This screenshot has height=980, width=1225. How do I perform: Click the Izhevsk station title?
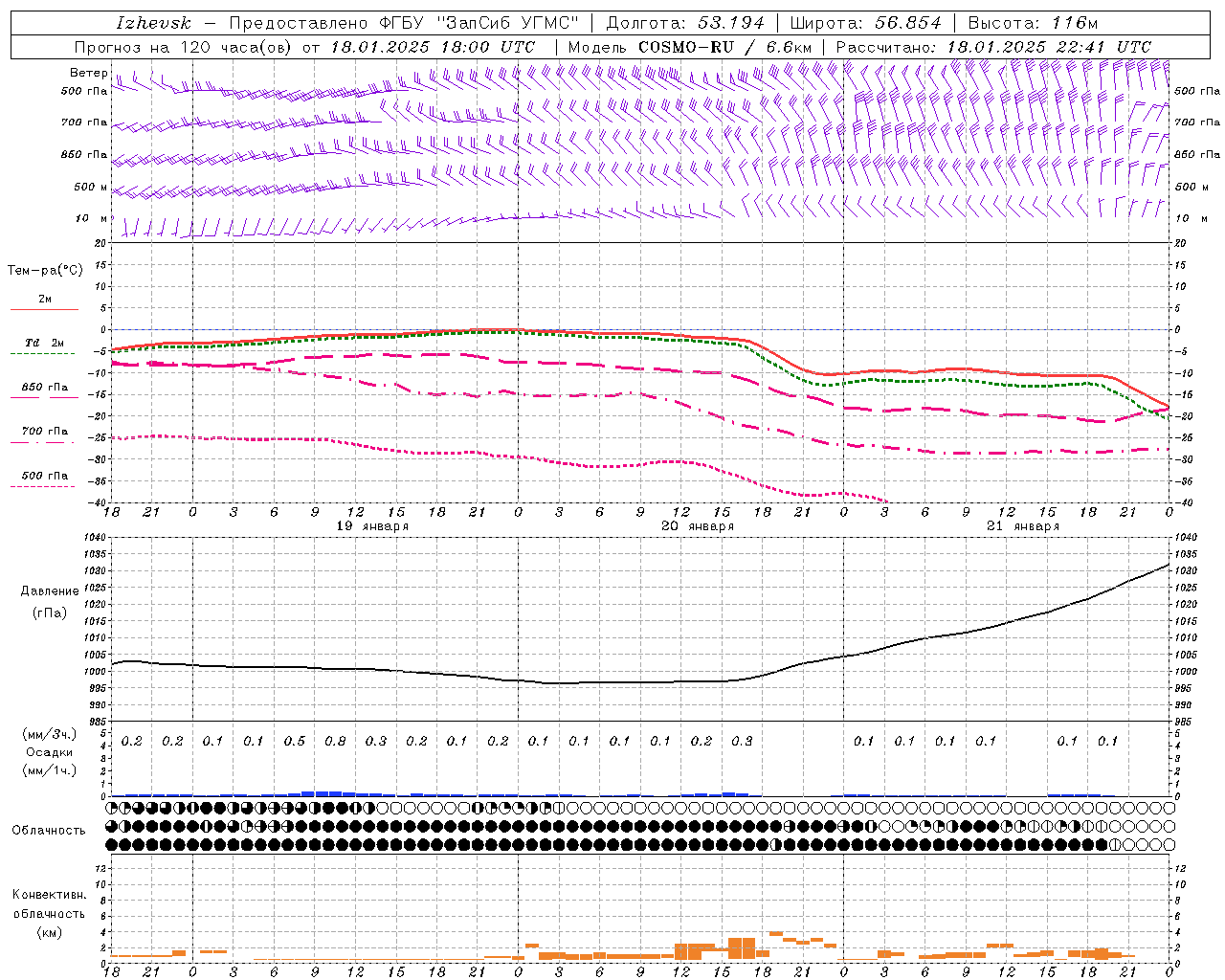coord(152,23)
